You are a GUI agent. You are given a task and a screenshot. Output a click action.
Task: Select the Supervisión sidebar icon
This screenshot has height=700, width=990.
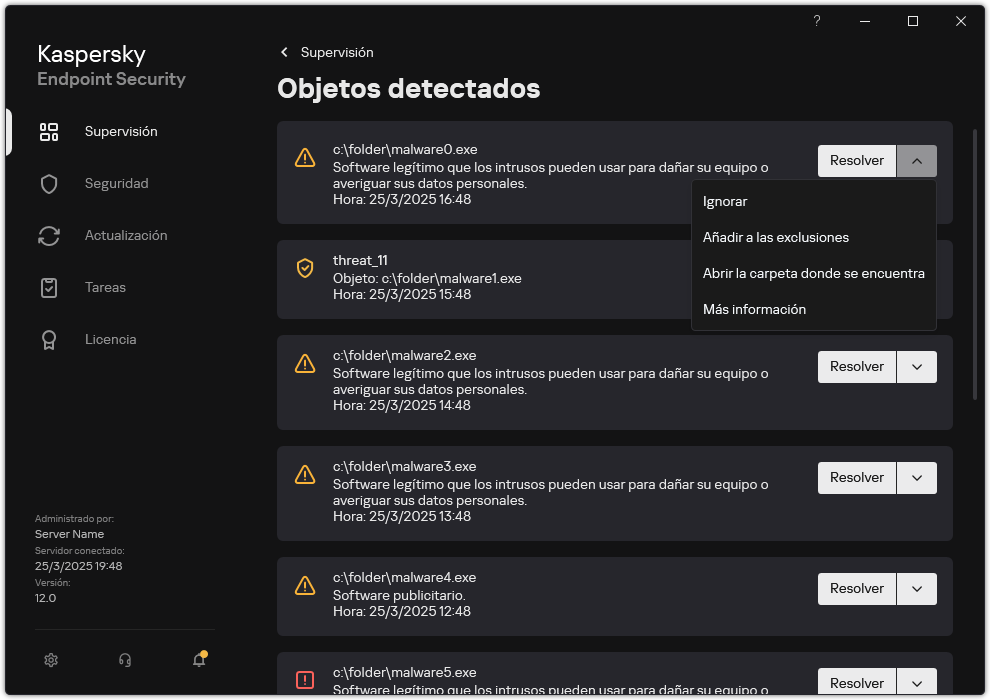pos(49,131)
